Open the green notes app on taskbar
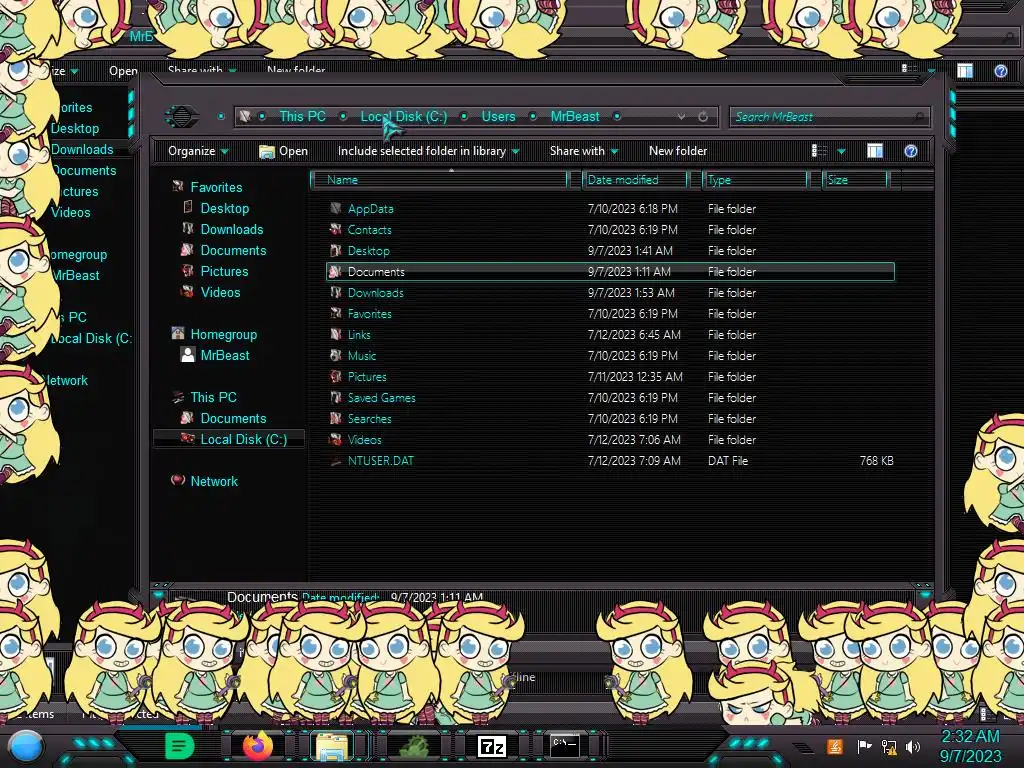This screenshot has height=768, width=1024. [x=180, y=746]
